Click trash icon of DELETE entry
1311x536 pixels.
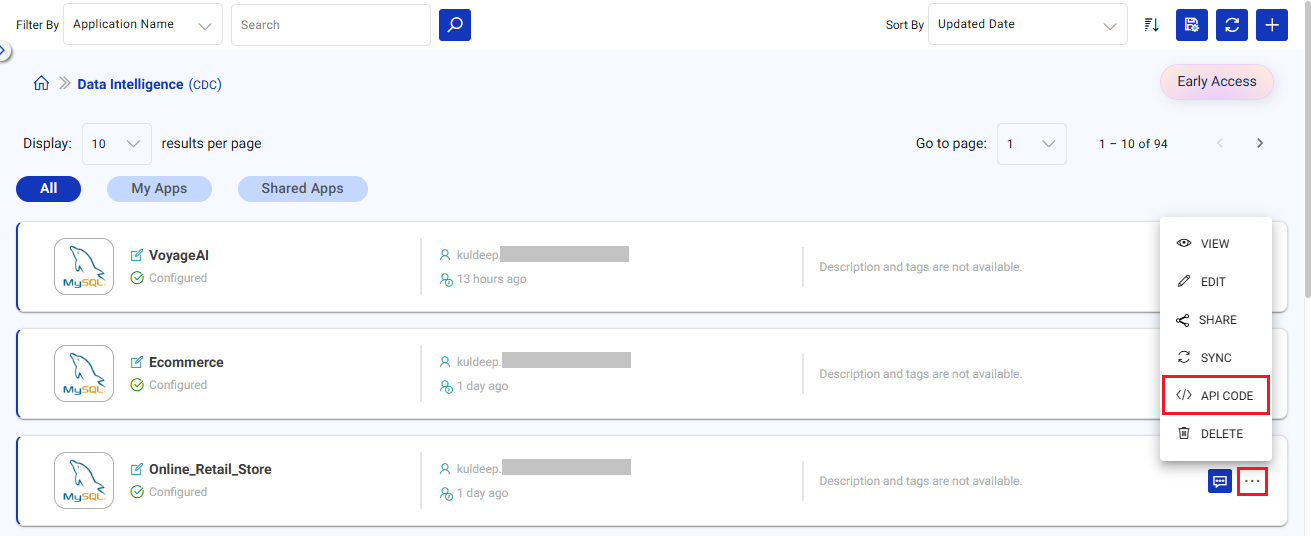click(x=1184, y=433)
